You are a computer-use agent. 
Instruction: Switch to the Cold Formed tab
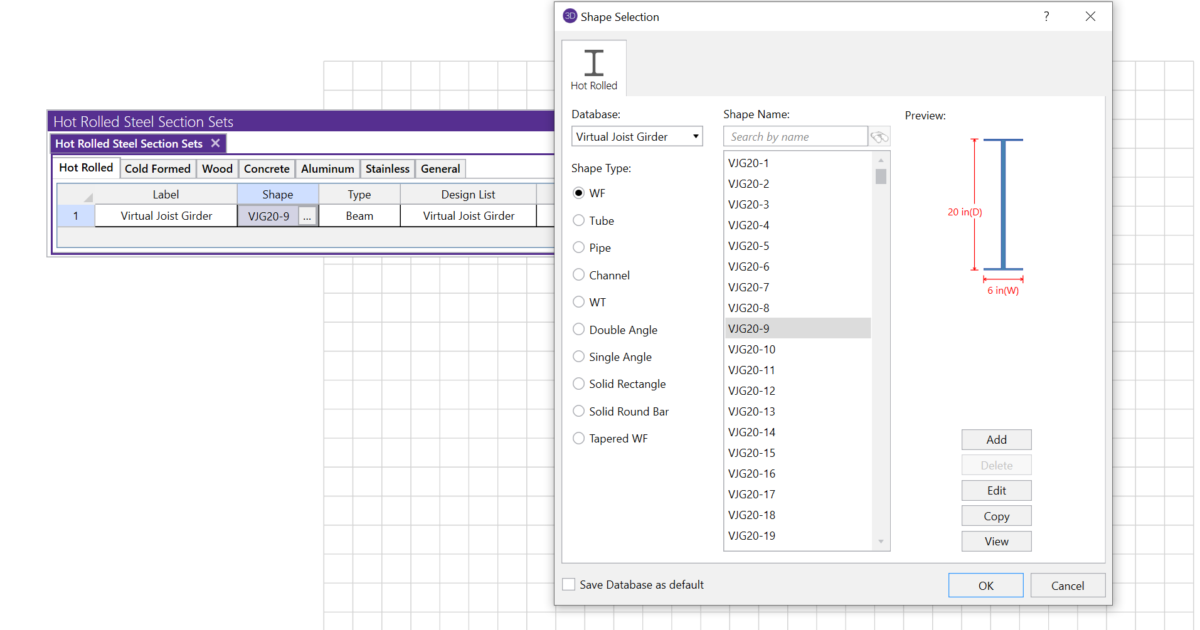[157, 169]
